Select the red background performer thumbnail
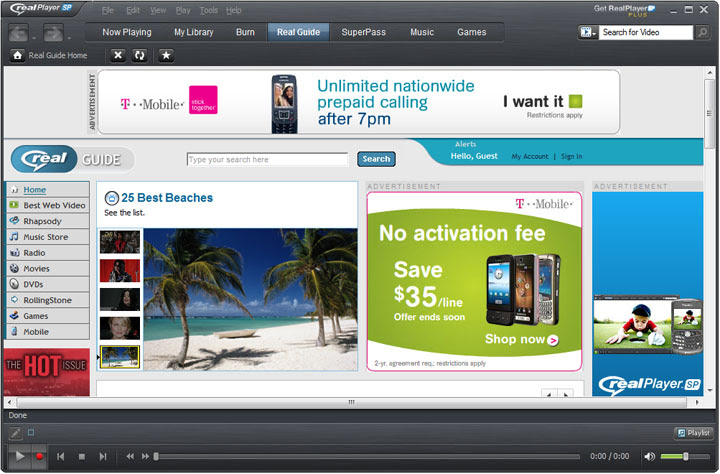Viewport: 720px width, 474px height. click(120, 271)
